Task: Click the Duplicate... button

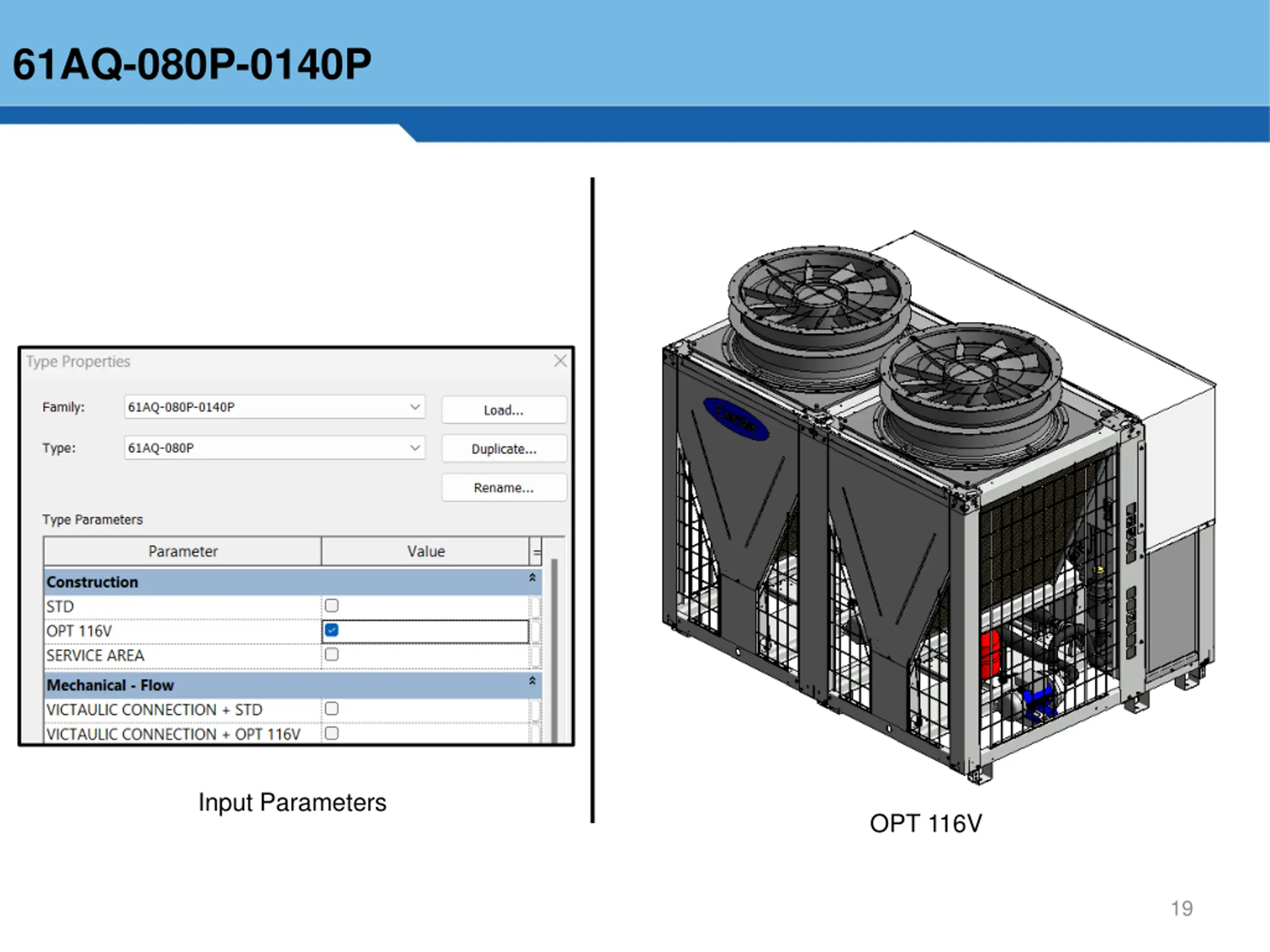Action: pos(504,449)
